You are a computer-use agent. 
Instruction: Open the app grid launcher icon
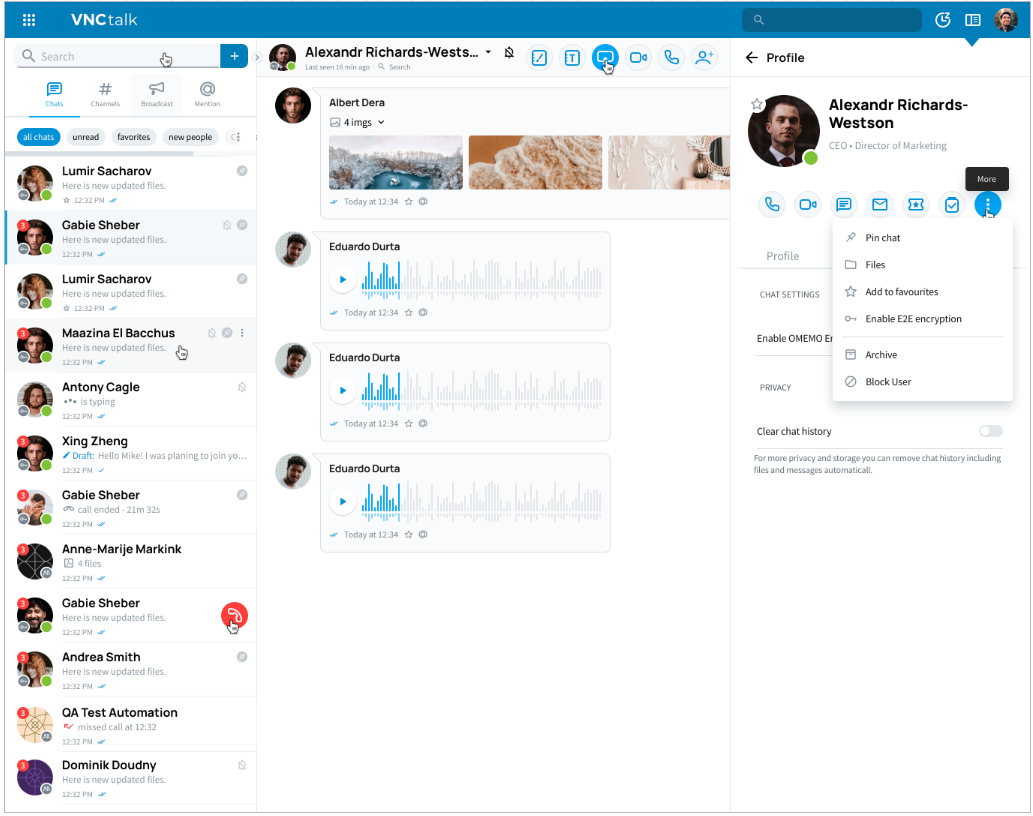click(29, 20)
